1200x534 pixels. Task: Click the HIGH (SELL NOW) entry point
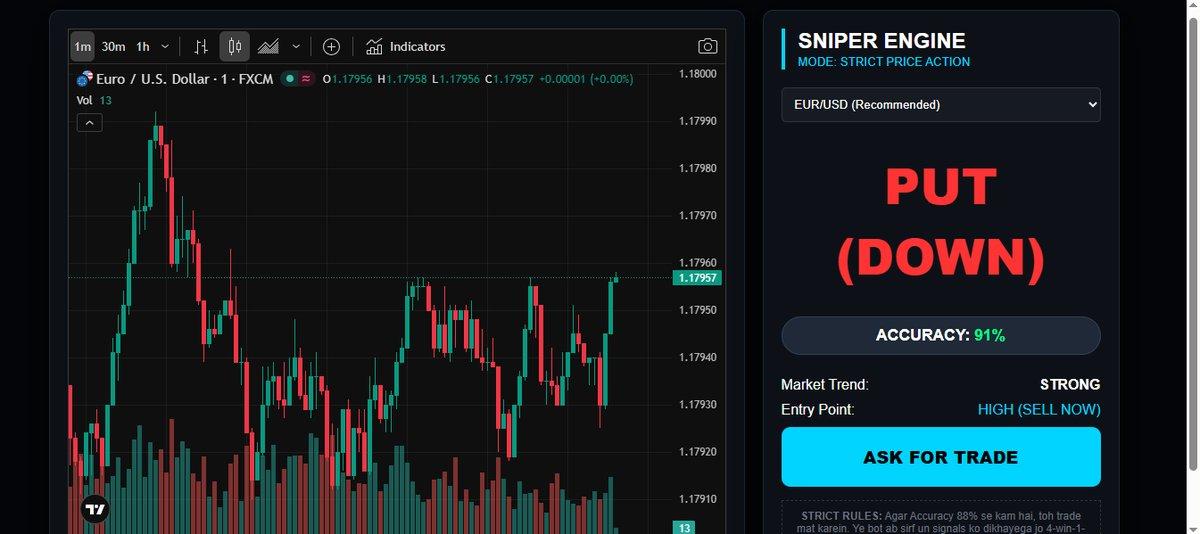[1039, 410]
